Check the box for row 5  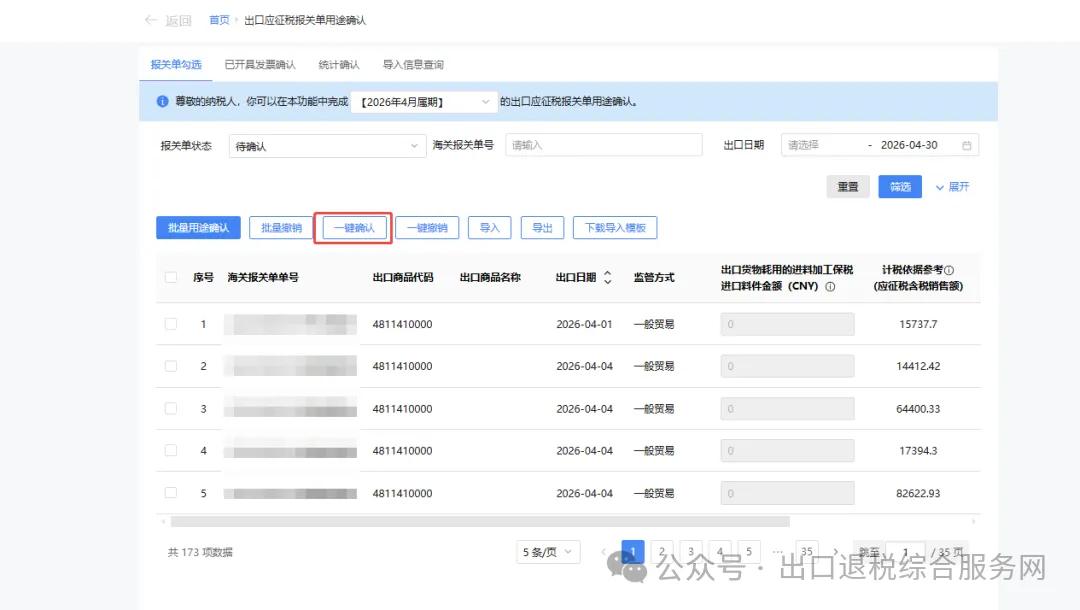pyautogui.click(x=171, y=493)
